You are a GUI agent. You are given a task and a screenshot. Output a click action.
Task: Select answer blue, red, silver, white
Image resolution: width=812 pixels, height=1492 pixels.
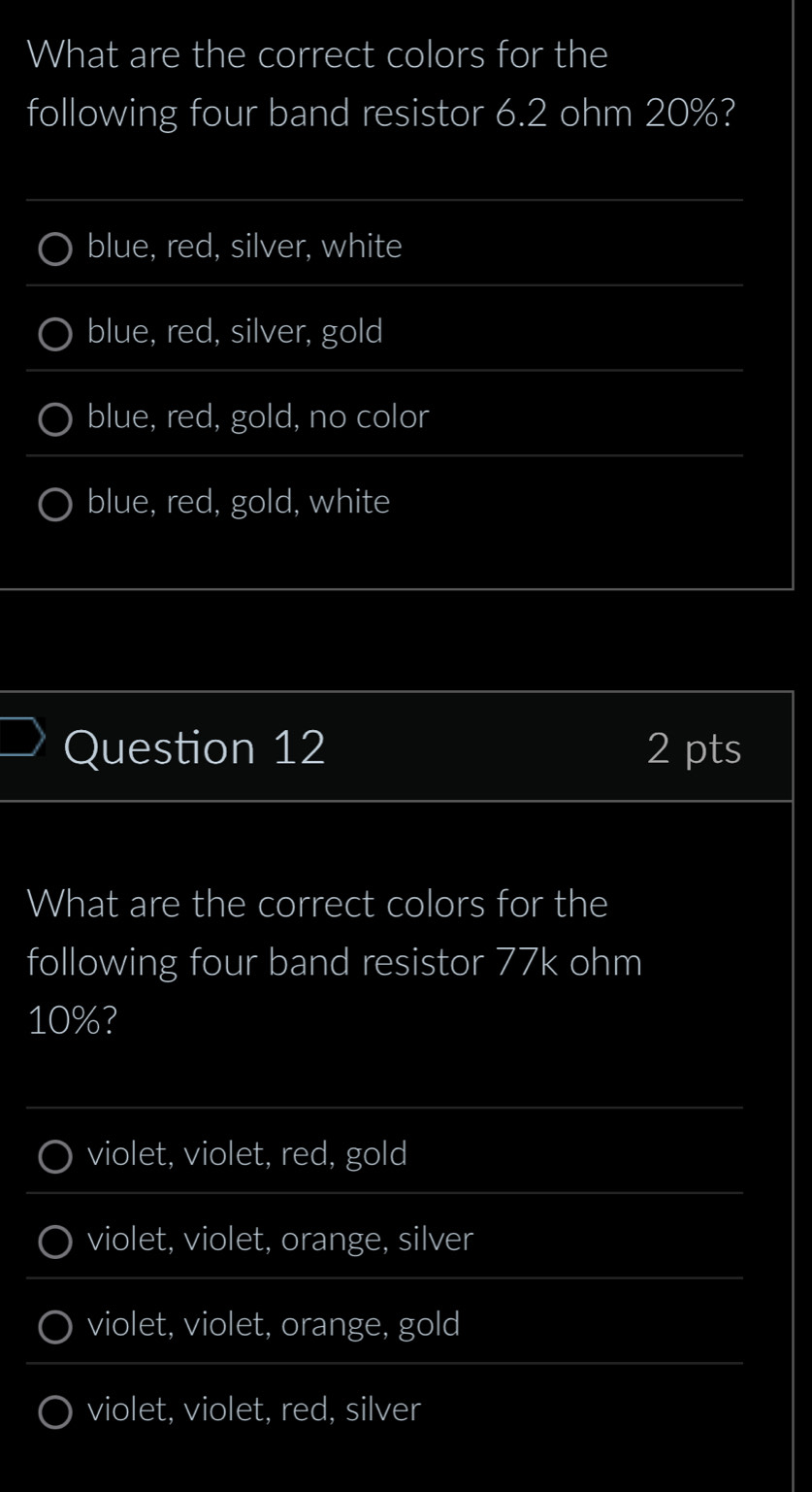(x=55, y=249)
